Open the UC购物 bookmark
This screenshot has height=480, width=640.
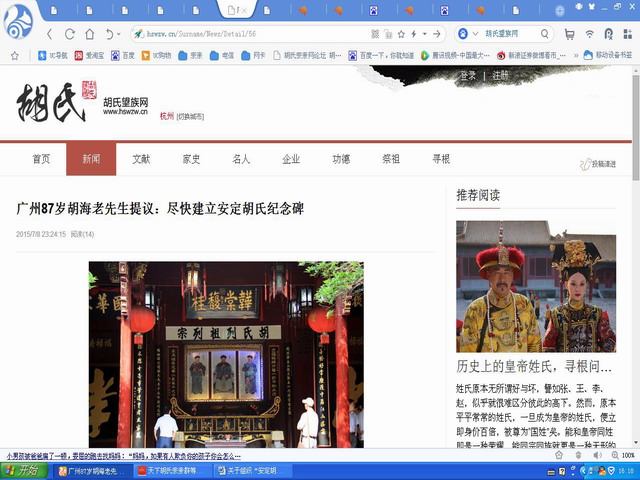tap(156, 56)
